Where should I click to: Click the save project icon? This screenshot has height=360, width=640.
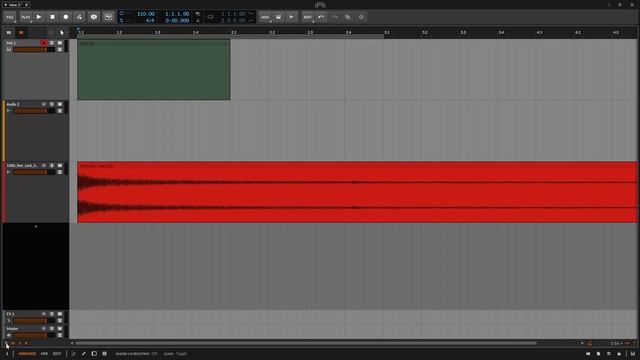coord(278,17)
